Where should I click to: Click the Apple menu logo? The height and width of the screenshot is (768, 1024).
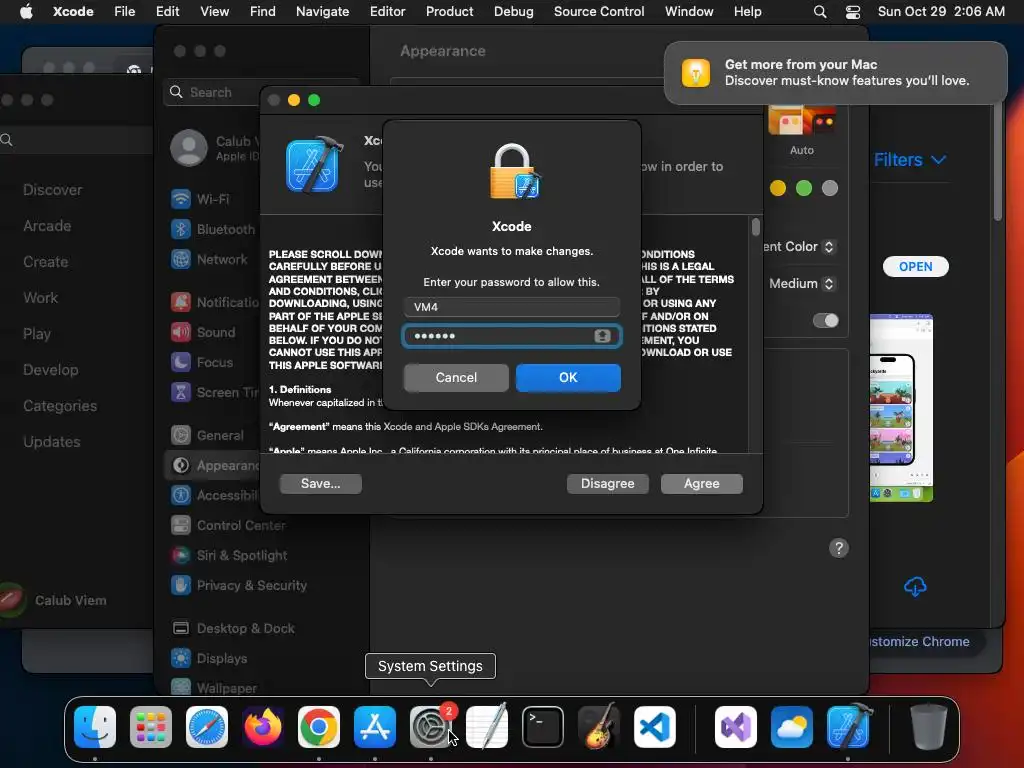point(26,12)
